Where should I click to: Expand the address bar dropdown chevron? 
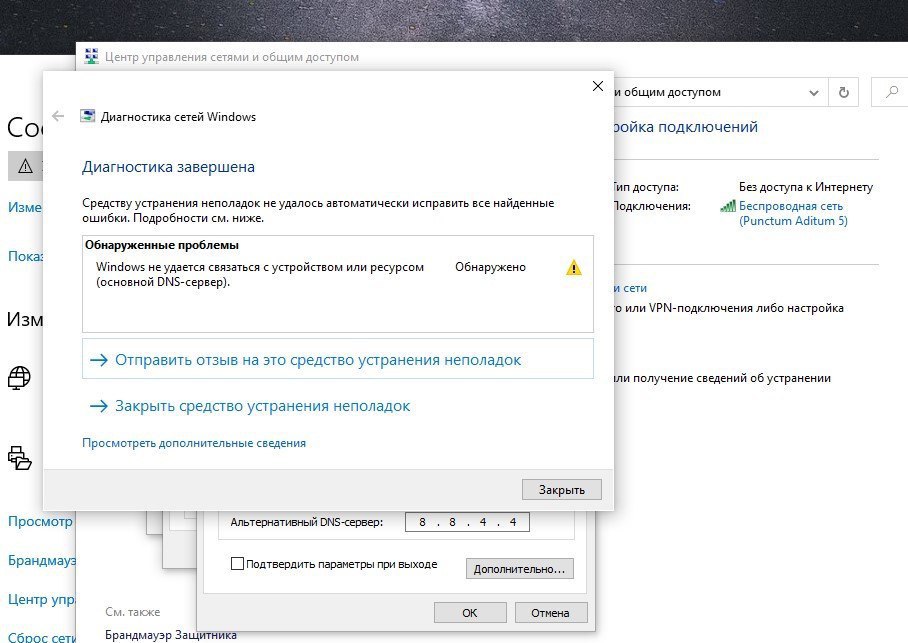[814, 93]
